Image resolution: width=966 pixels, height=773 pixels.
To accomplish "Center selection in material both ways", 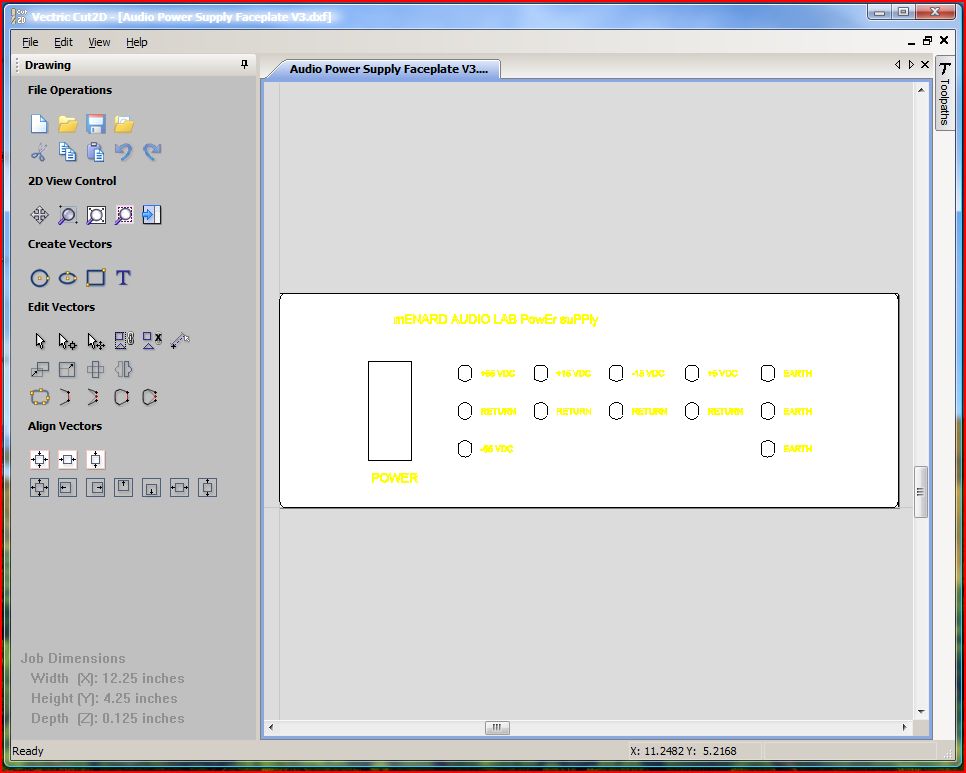I will (x=39, y=459).
